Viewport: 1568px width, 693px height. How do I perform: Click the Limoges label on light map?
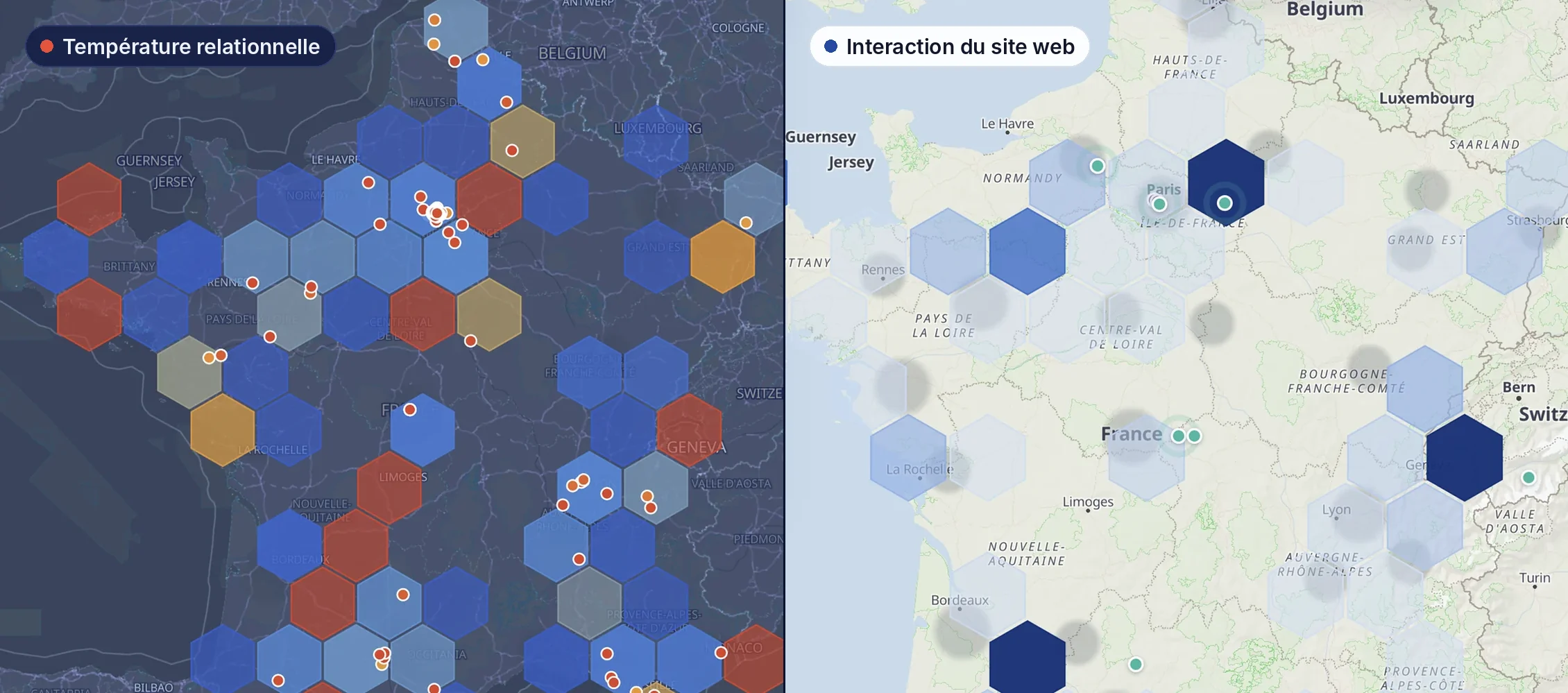1088,502
